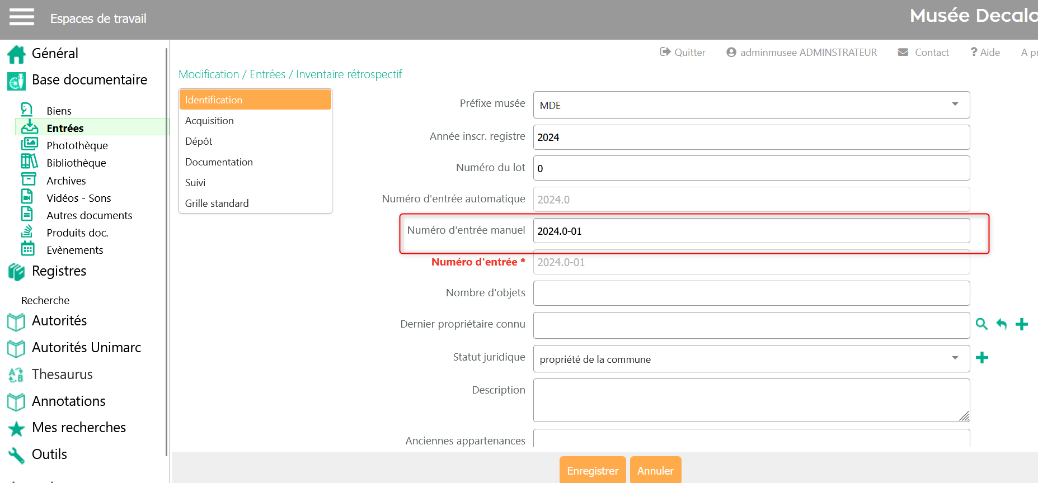Screen dimensions: 1038x483
Task: Click the Quitter link
Action: [x=682, y=53]
